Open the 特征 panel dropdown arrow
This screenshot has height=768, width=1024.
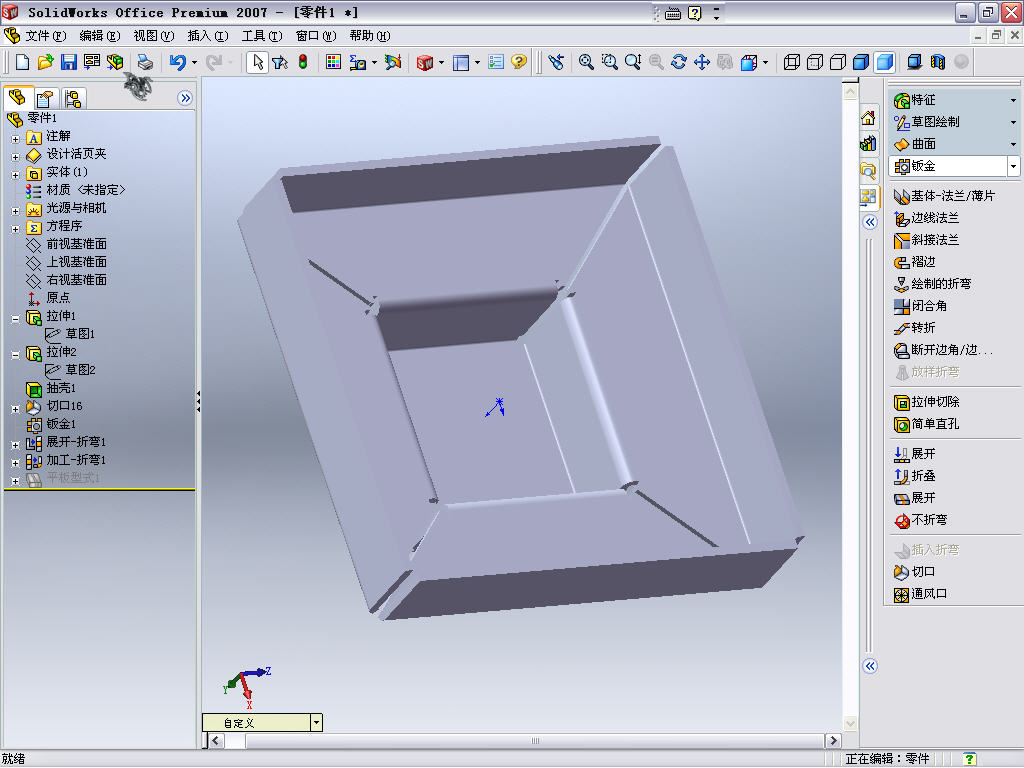[x=1014, y=101]
